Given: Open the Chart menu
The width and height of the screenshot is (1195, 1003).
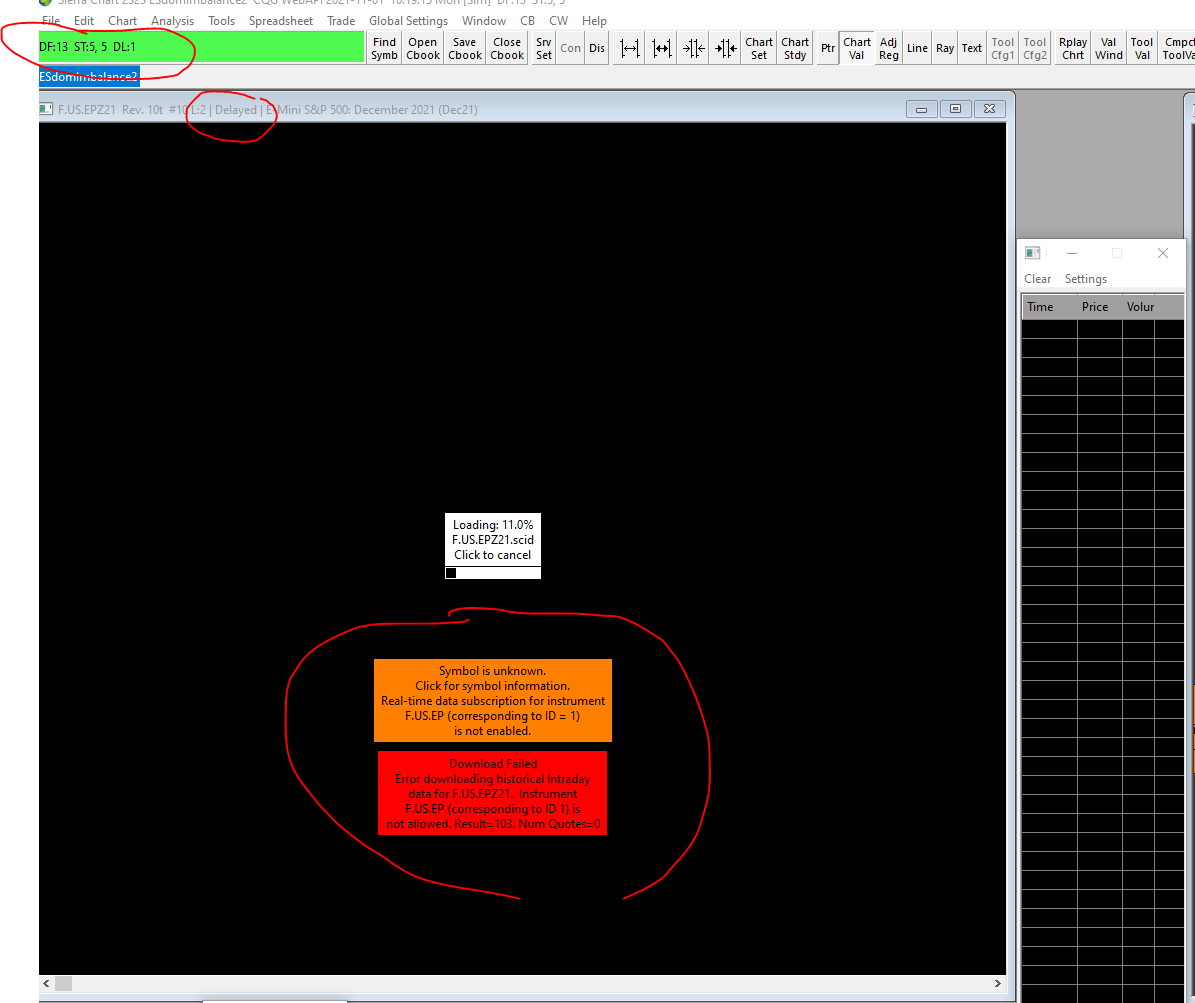Looking at the screenshot, I should (x=122, y=21).
